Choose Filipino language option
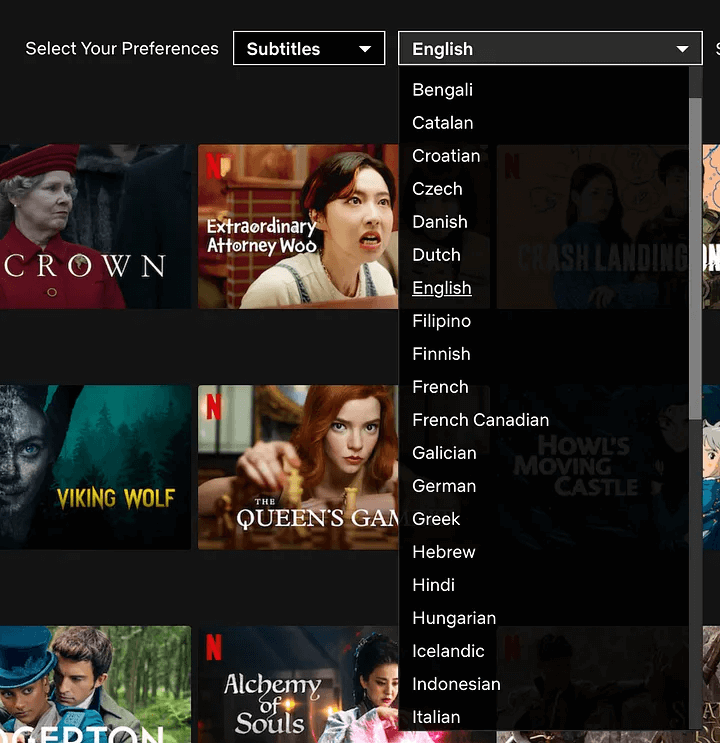The width and height of the screenshot is (720, 743). [x=441, y=321]
